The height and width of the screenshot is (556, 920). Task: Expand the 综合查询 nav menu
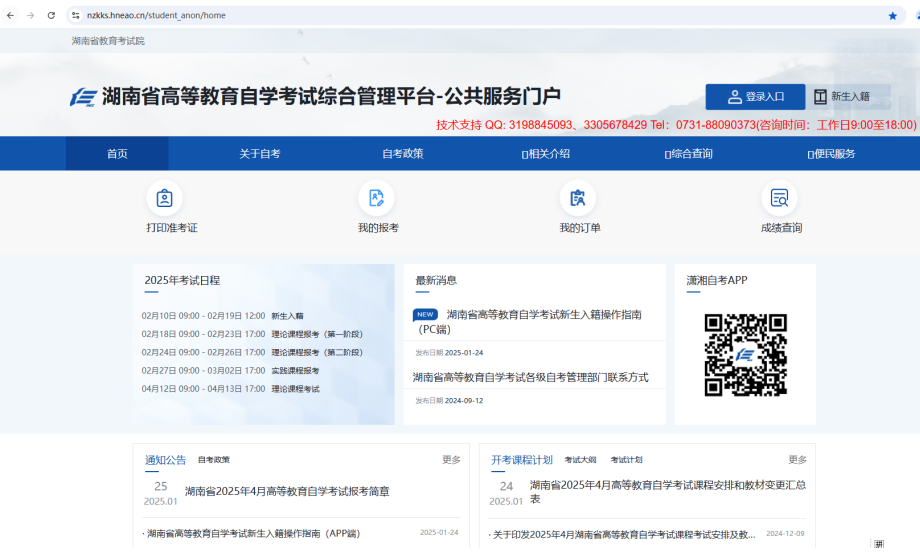tap(689, 154)
